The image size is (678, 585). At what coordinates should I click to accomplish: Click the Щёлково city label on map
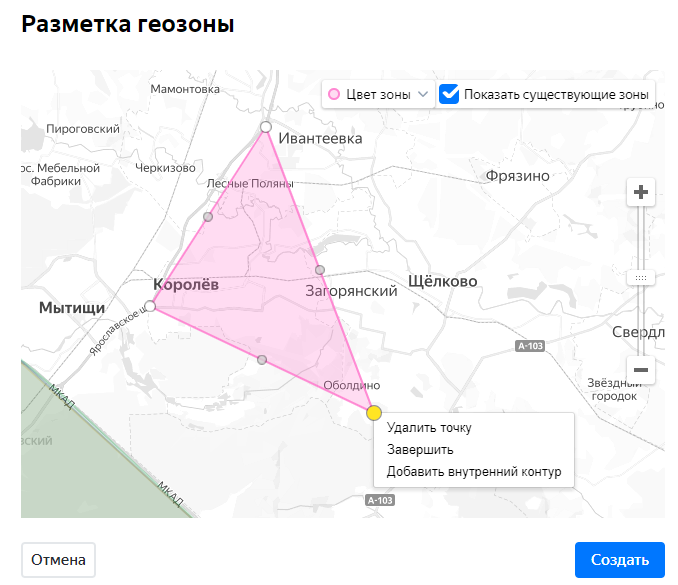[x=443, y=281]
